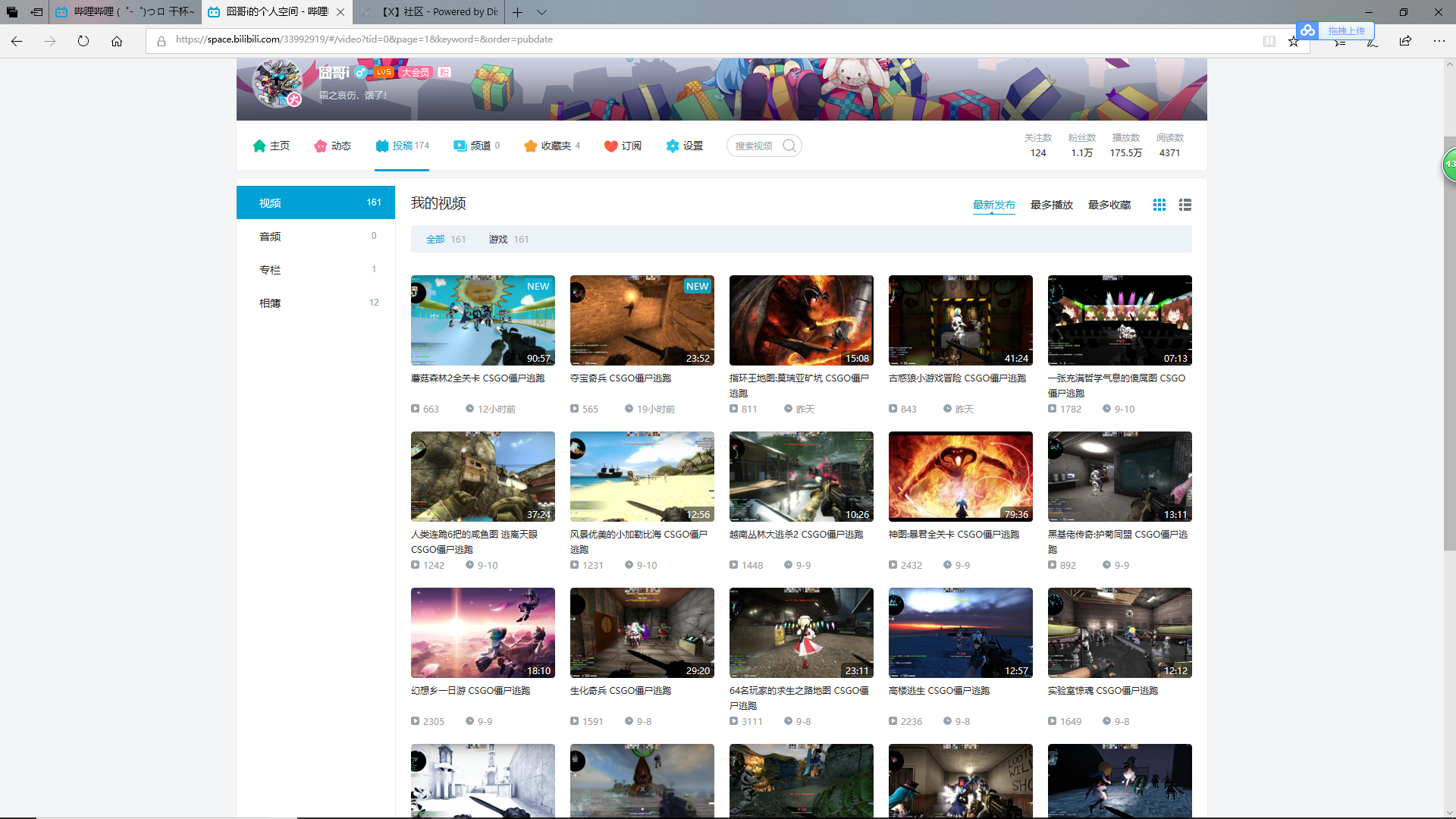The width and height of the screenshot is (1456, 819).
Task: Click in the 搜索视频 search field
Action: point(755,146)
